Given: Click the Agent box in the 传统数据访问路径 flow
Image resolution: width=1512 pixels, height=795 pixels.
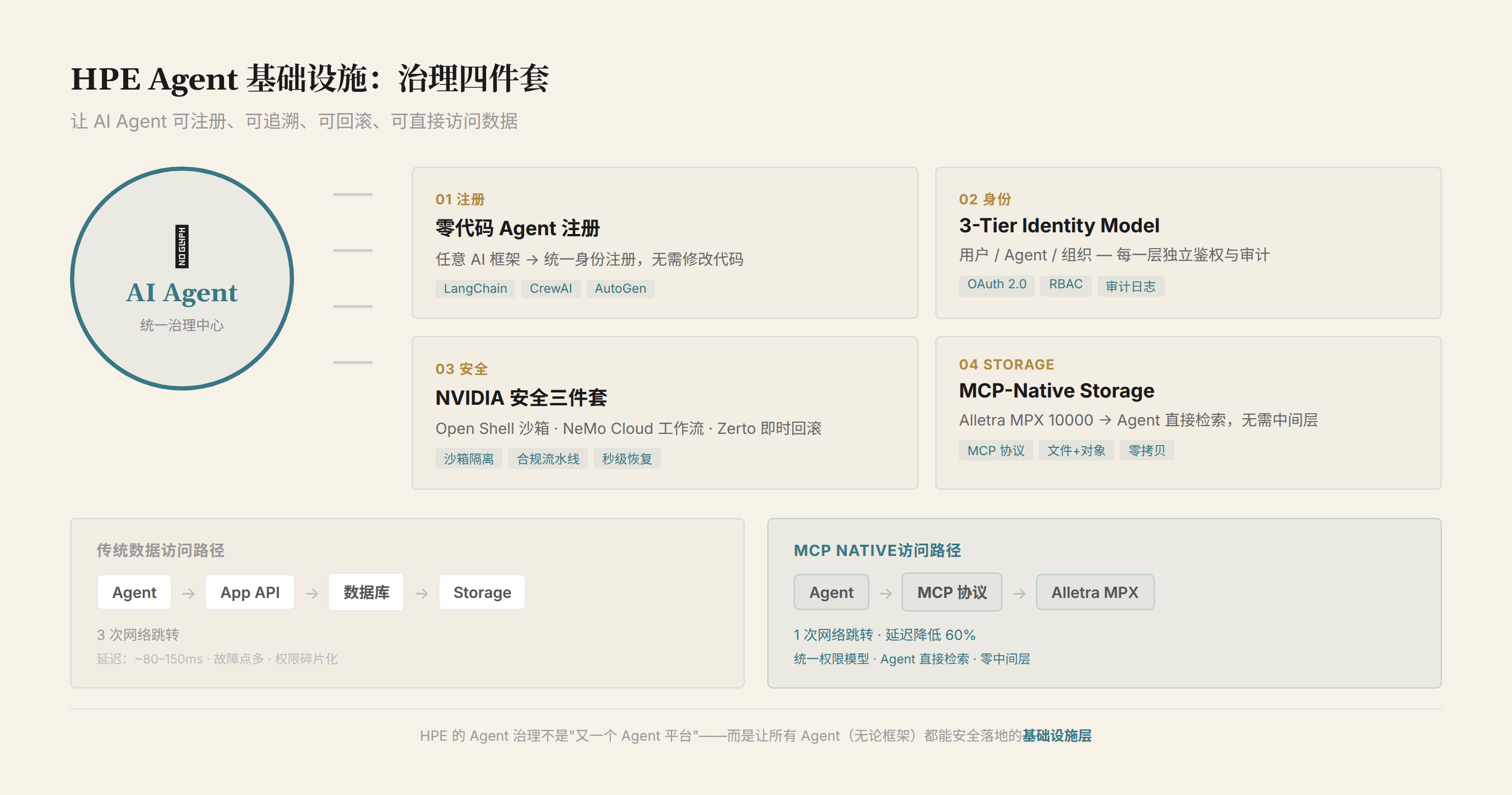Looking at the screenshot, I should tap(134, 592).
